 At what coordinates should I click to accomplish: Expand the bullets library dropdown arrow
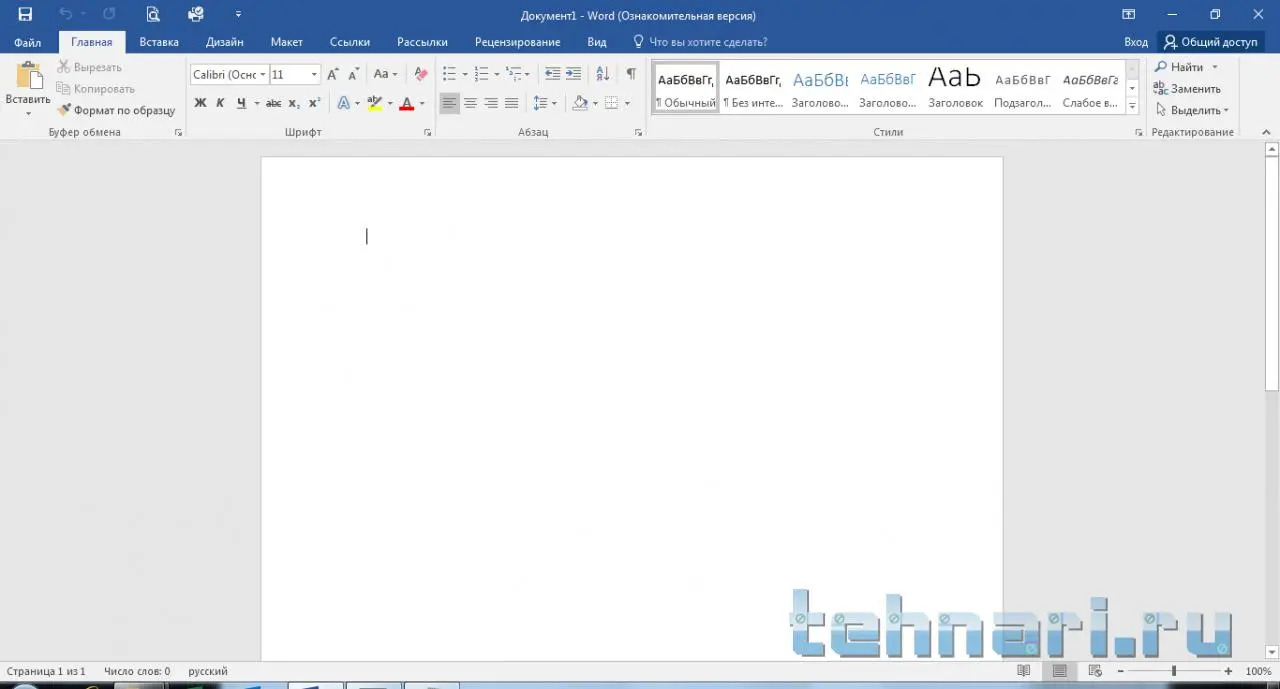[x=465, y=74]
